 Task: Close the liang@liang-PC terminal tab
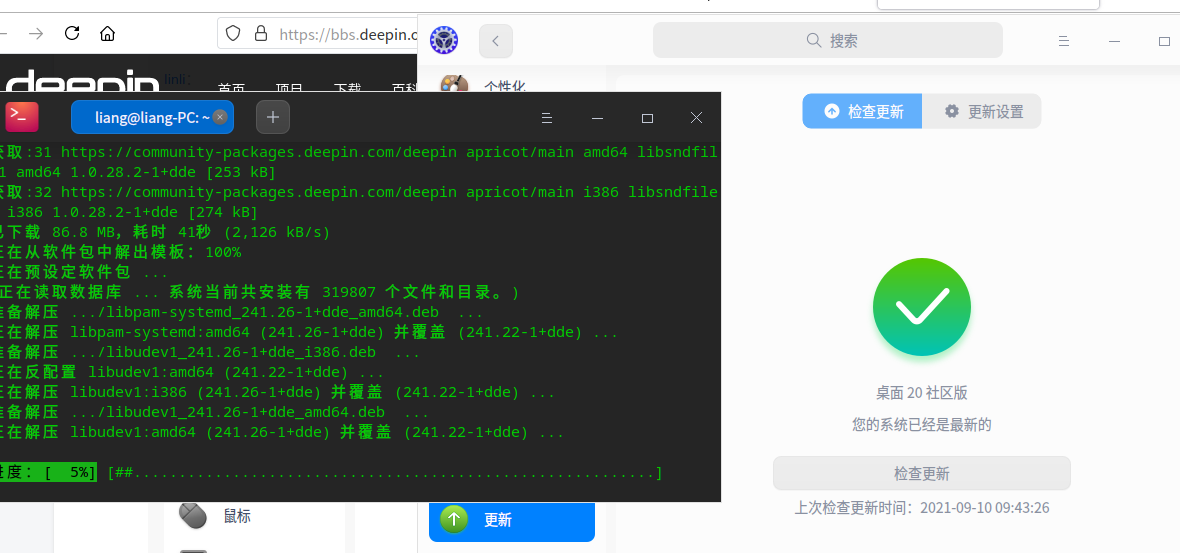coord(220,117)
